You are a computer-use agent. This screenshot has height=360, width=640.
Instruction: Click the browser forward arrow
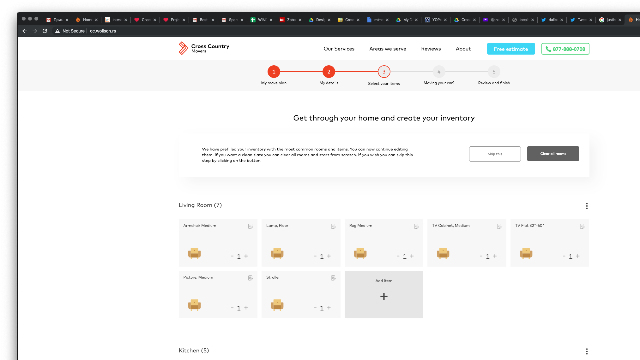[35, 31]
